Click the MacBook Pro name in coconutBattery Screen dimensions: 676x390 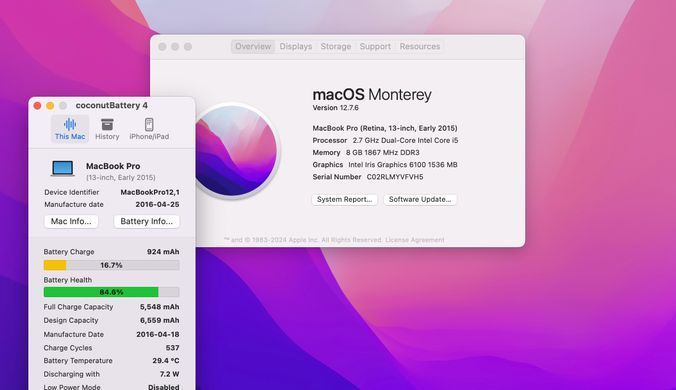[113, 166]
